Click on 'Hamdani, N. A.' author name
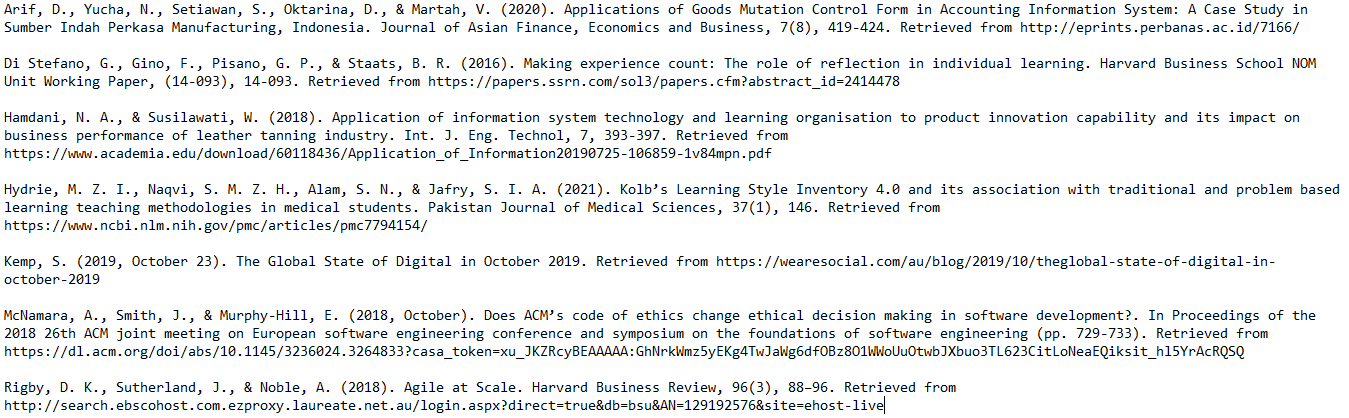This screenshot has height=418, width=1349. pyautogui.click(x=60, y=117)
